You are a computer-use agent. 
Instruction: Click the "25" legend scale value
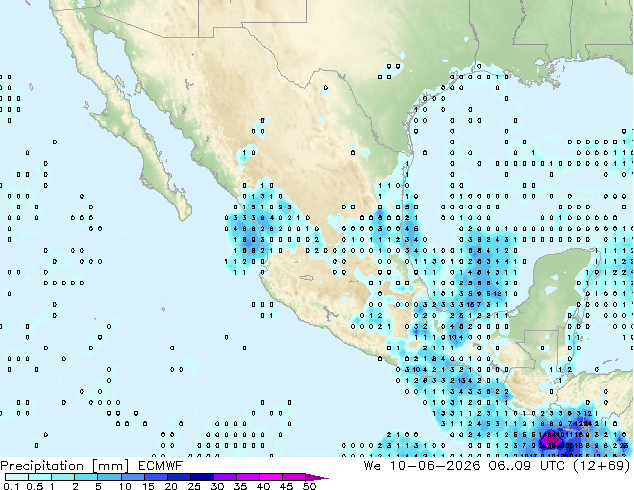(194, 486)
